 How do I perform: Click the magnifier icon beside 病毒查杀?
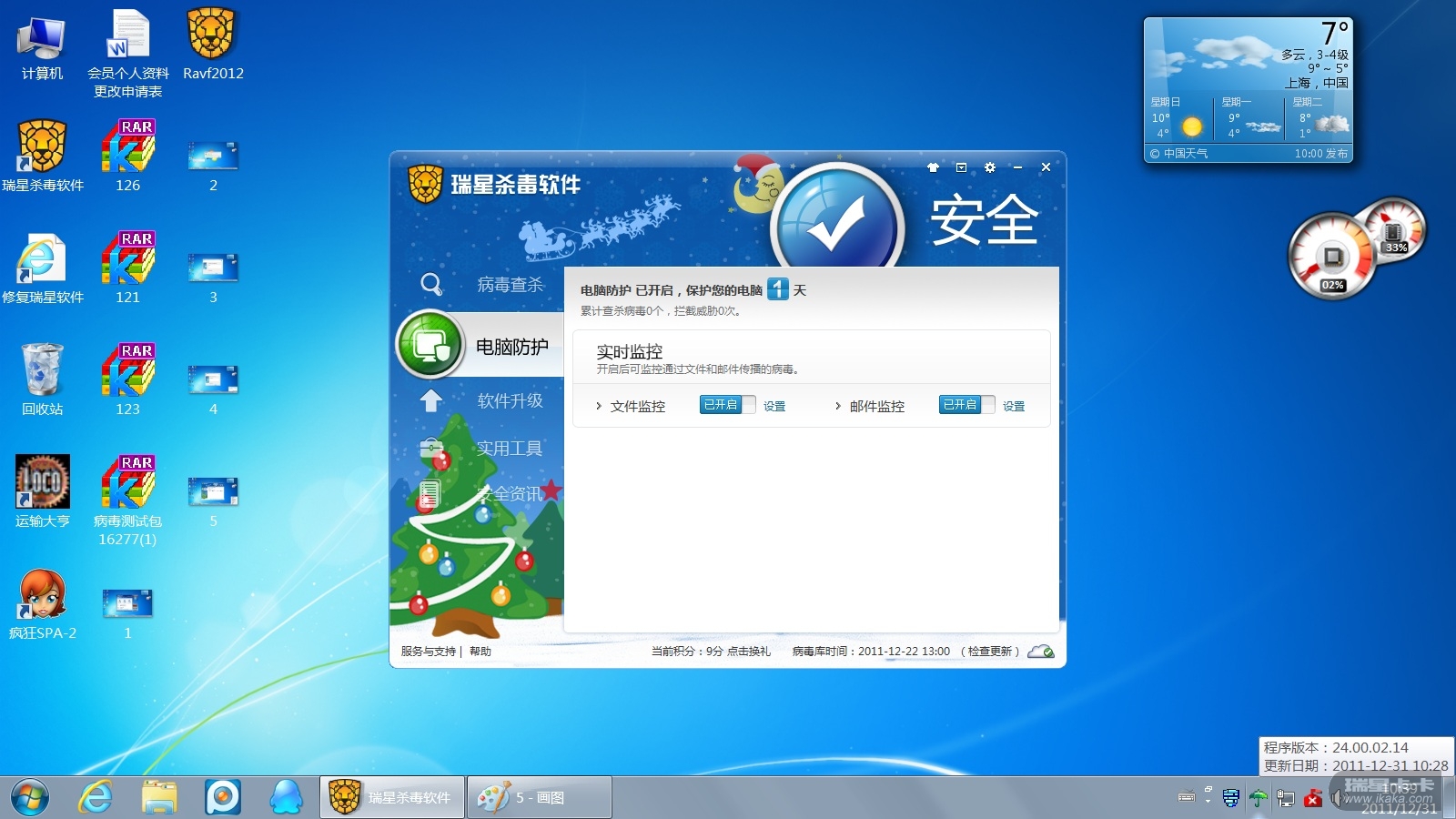(431, 285)
